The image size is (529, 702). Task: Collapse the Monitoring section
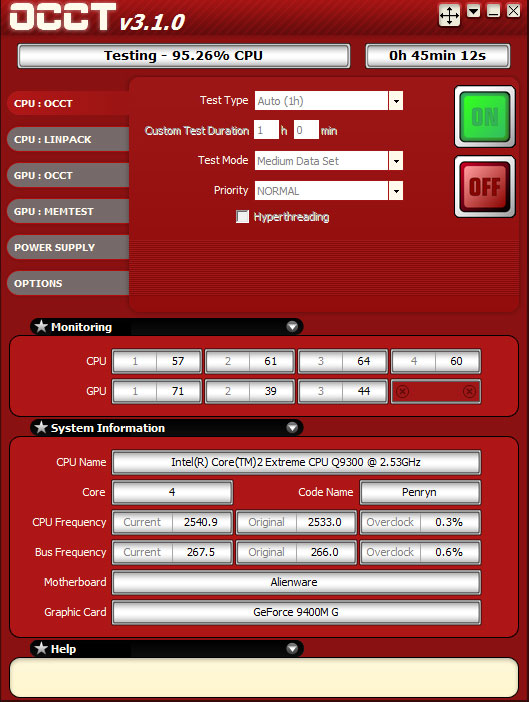click(x=292, y=326)
